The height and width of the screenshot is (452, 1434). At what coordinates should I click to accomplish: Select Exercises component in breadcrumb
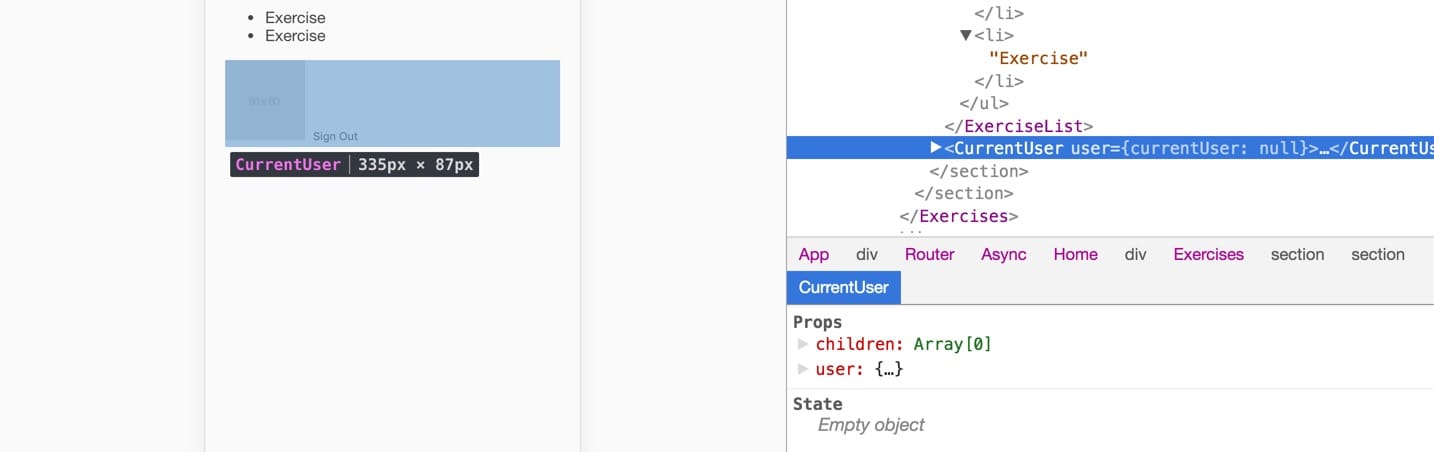coord(1209,254)
